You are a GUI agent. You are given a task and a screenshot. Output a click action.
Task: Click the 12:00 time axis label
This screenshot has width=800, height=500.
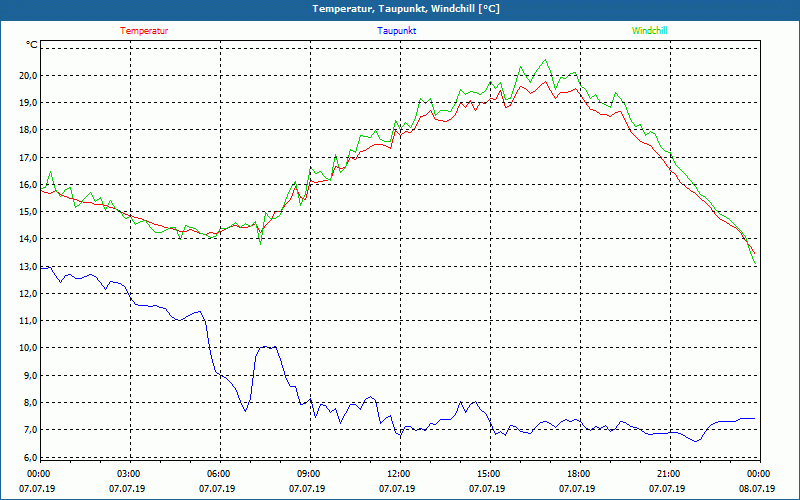(398, 474)
